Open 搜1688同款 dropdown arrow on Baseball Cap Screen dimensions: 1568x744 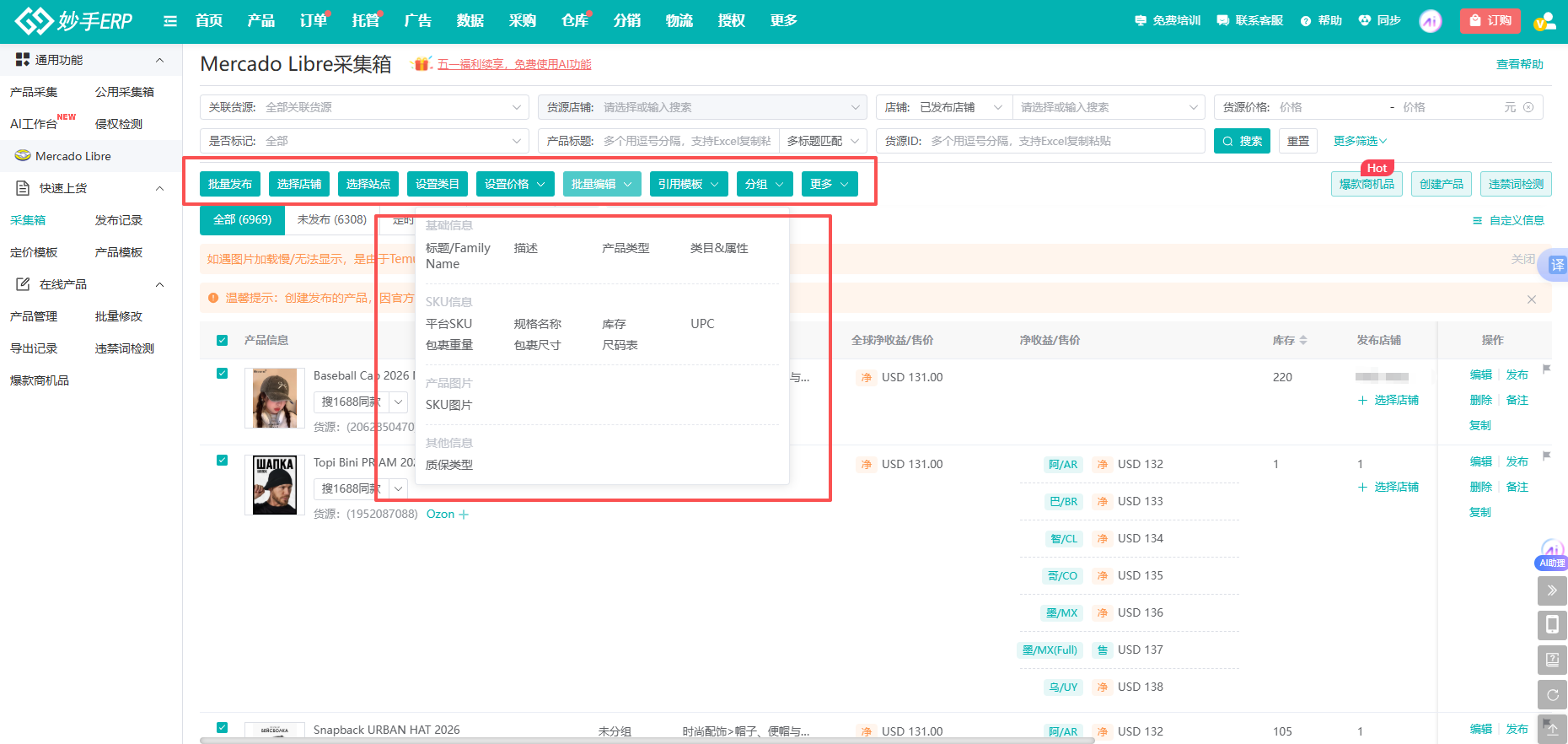(399, 402)
